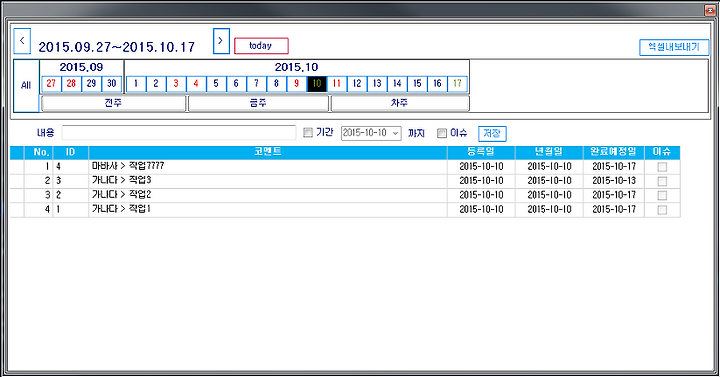720x377 pixels.
Task: Select October 14 day cell
Action: click(397, 84)
